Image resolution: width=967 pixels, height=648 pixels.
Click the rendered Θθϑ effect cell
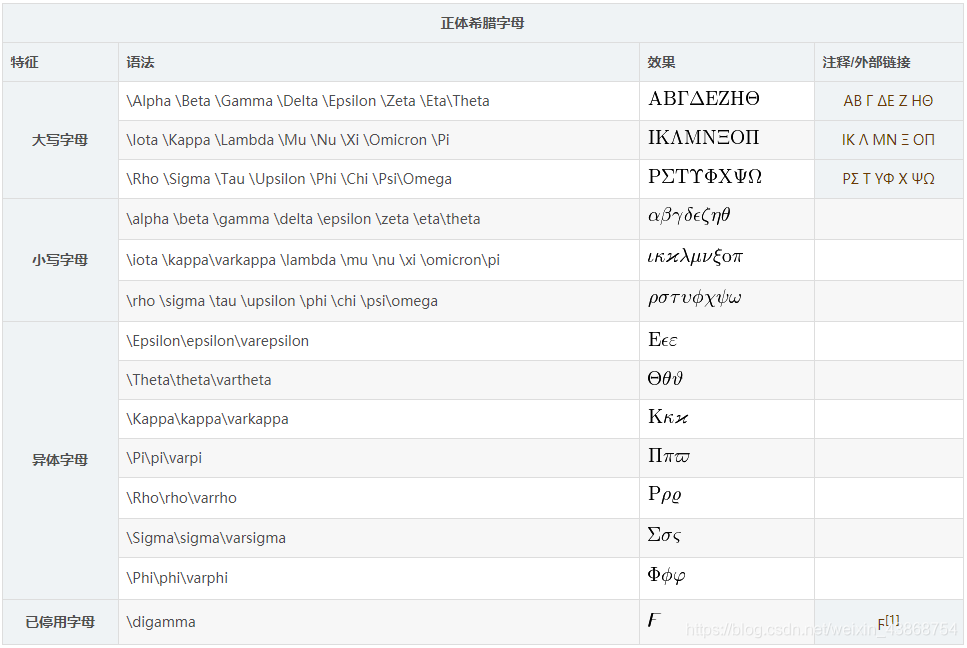[726, 380]
